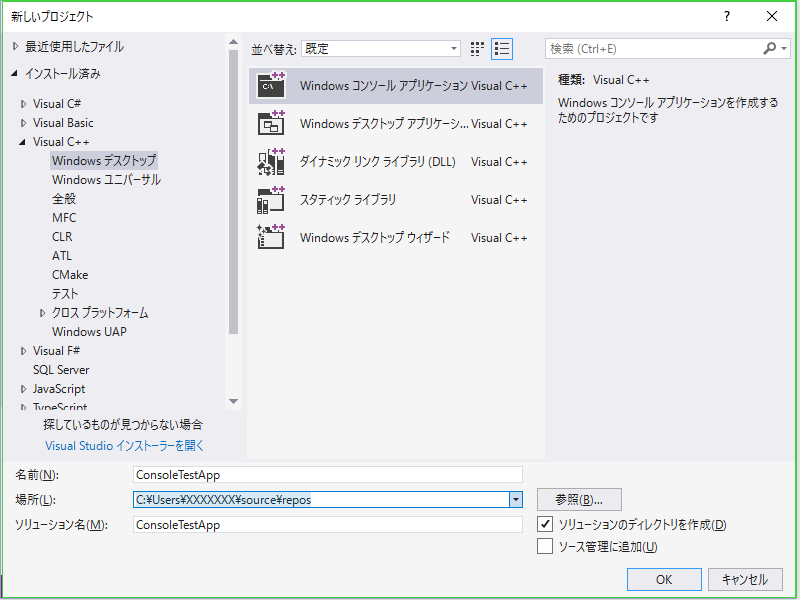This screenshot has height=600, width=800.
Task: Select the Windows コンソール アプリケーション template icon
Action: pyautogui.click(x=271, y=86)
